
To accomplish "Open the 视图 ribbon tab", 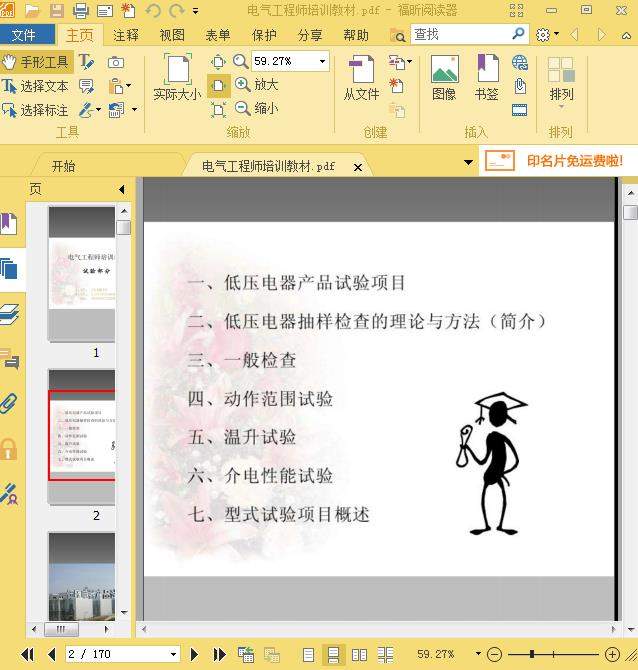I will pyautogui.click(x=172, y=35).
